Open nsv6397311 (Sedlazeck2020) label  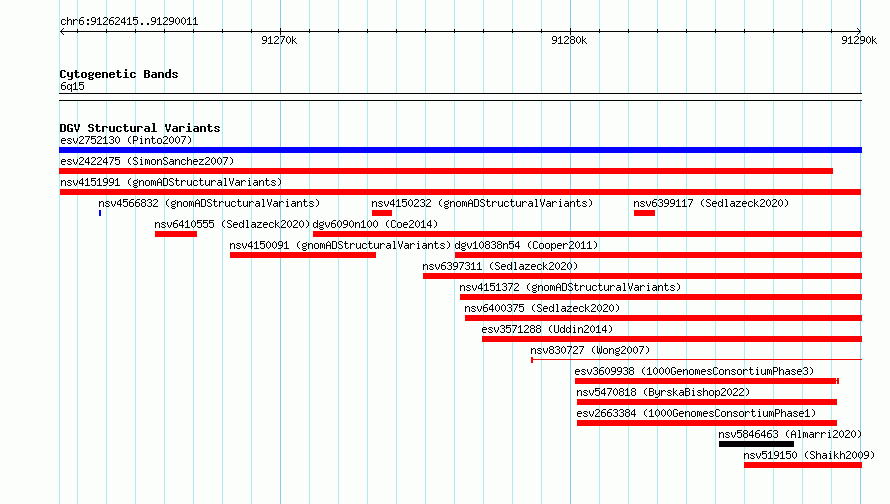(500, 266)
